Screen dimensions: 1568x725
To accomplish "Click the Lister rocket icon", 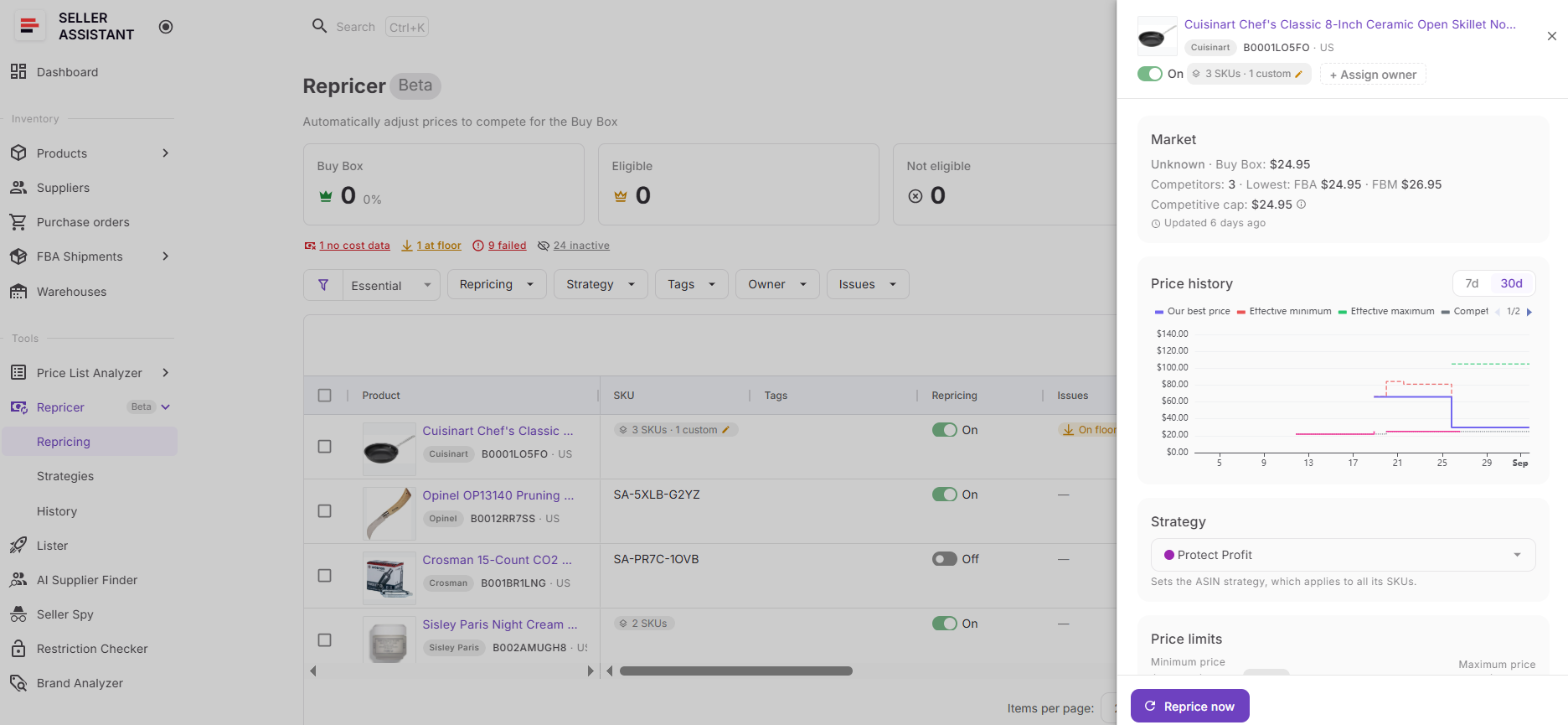I will click(x=18, y=546).
